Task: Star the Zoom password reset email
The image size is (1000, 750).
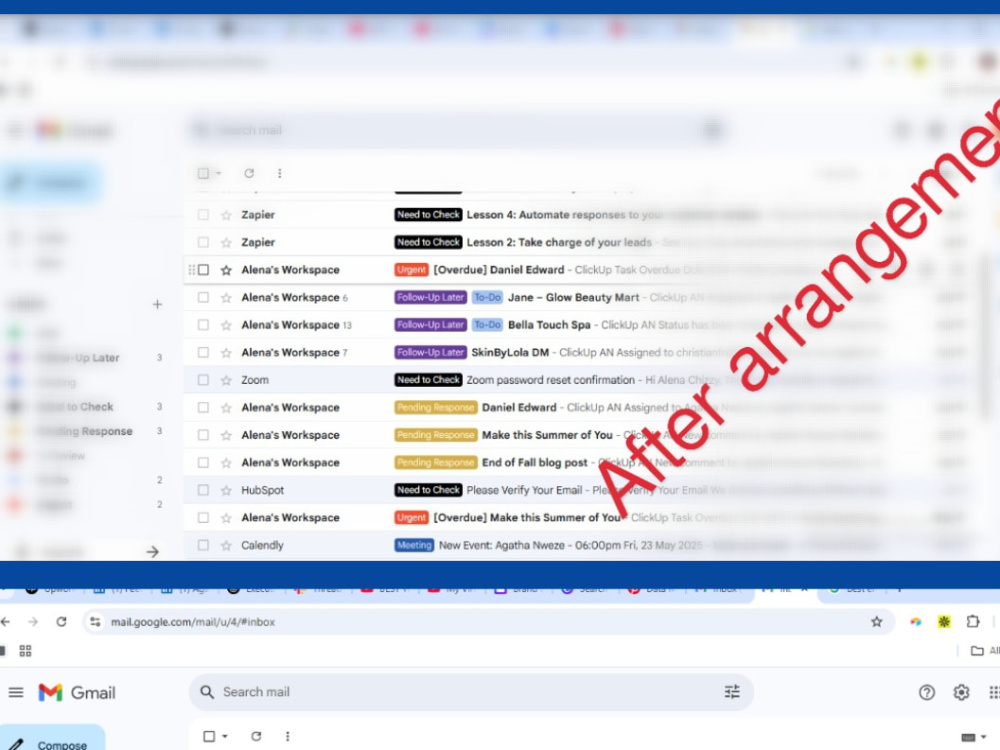Action: (226, 380)
